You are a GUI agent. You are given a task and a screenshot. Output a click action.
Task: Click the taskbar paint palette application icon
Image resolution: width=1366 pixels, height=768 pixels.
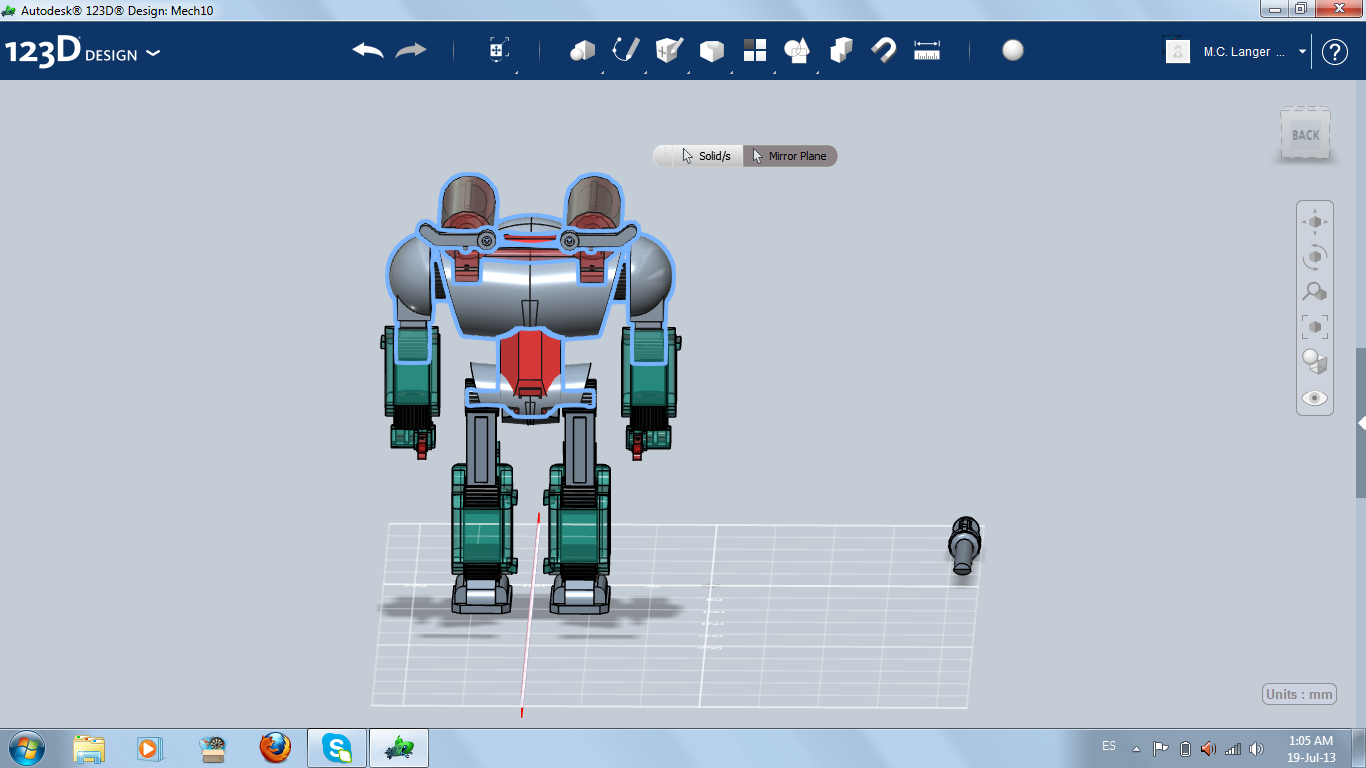(212, 748)
